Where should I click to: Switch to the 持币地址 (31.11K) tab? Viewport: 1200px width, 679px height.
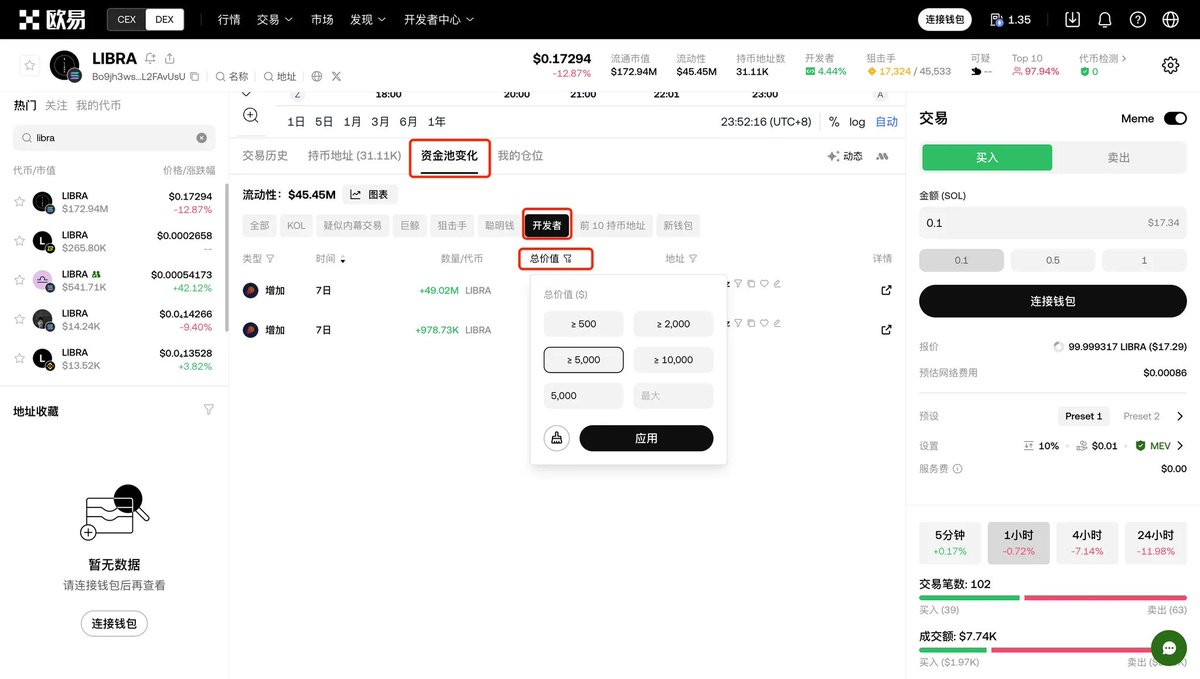click(x=354, y=156)
